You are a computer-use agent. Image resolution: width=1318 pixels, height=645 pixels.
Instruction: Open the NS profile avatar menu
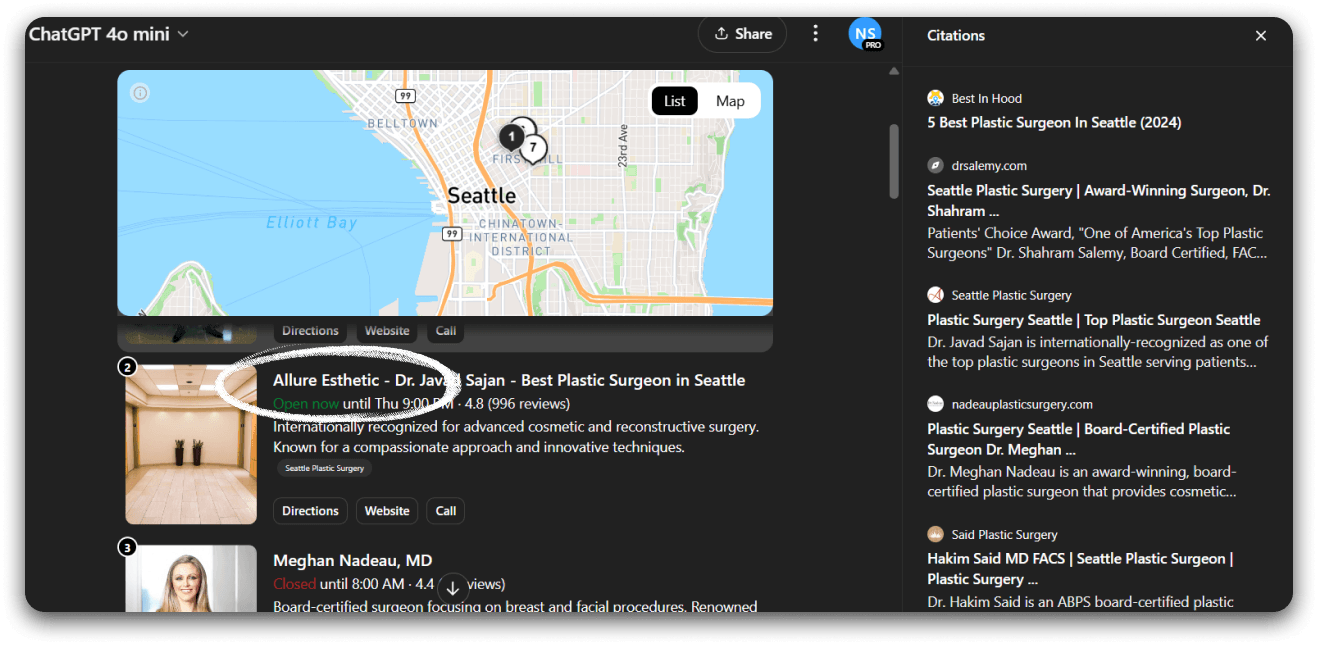[865, 34]
